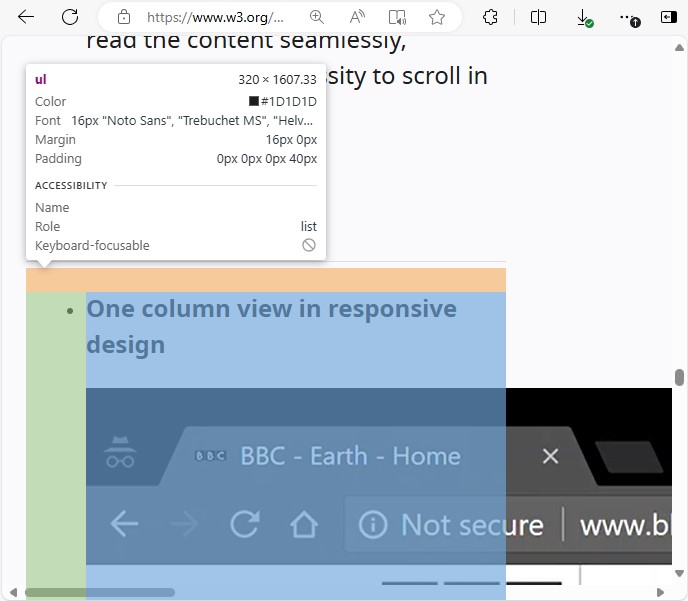Refresh the current page
688x601 pixels.
point(70,17)
